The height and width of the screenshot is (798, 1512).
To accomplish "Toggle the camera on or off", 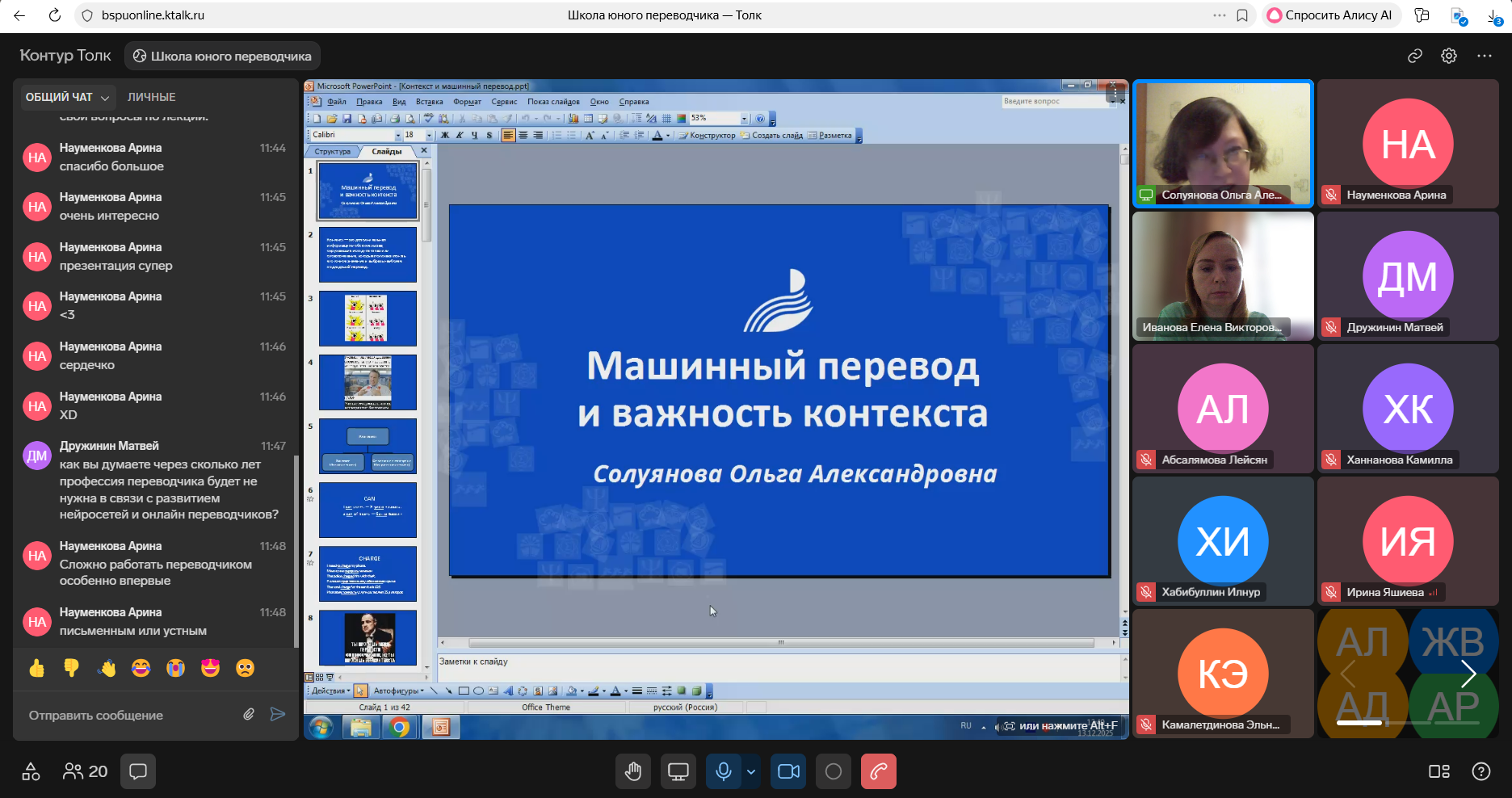I will [x=788, y=771].
